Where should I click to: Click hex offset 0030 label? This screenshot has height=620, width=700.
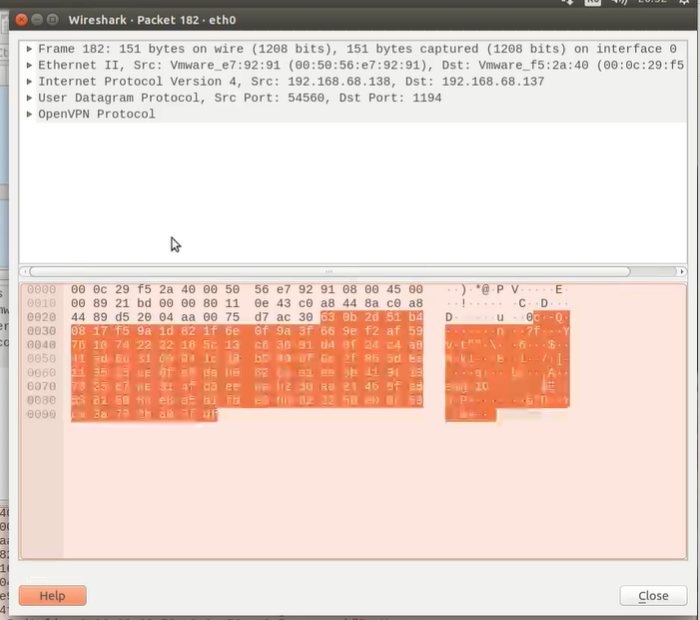pos(42,331)
